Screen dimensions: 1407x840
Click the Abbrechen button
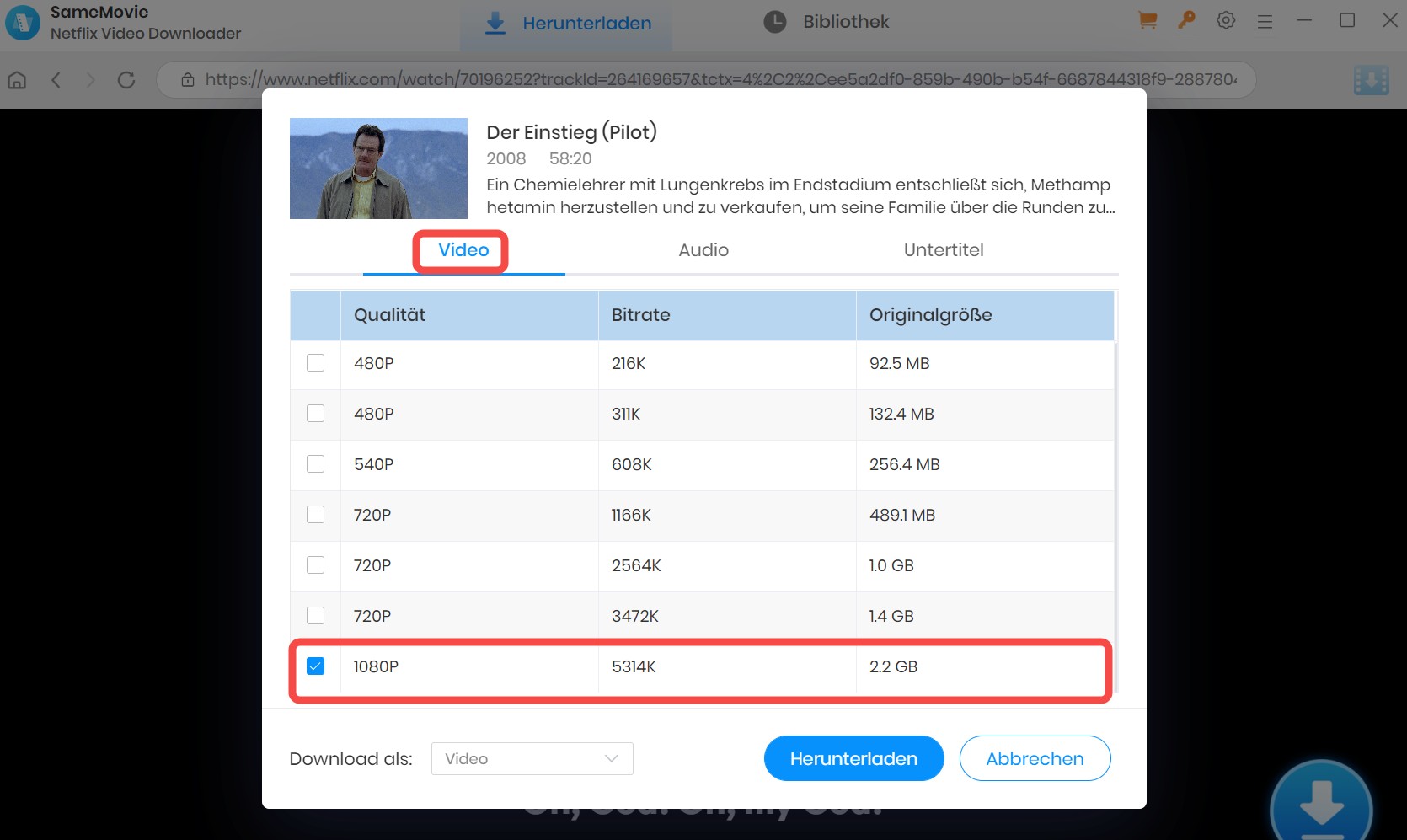pyautogui.click(x=1035, y=758)
